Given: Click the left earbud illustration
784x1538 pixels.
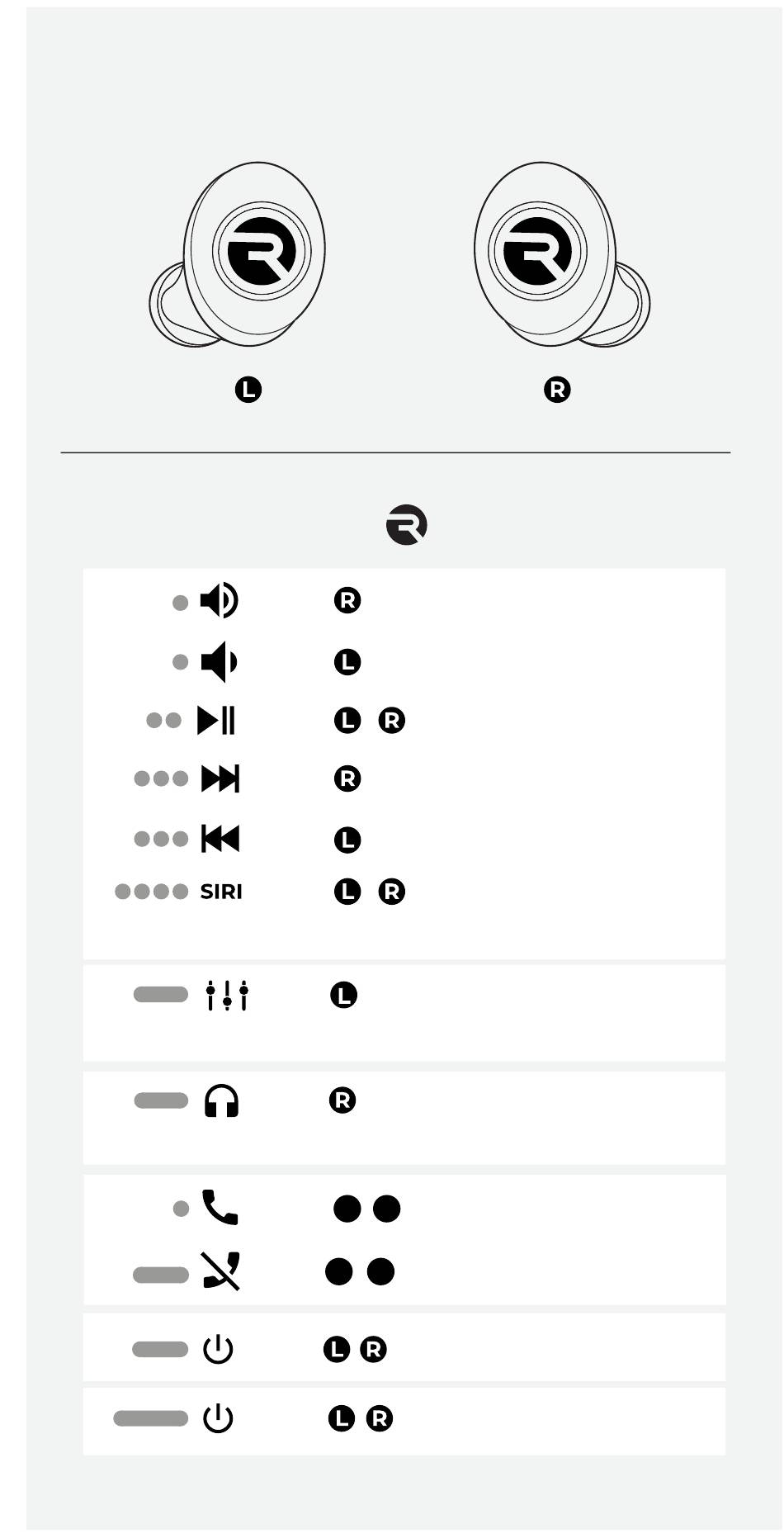Looking at the screenshot, I should pyautogui.click(x=238, y=254).
